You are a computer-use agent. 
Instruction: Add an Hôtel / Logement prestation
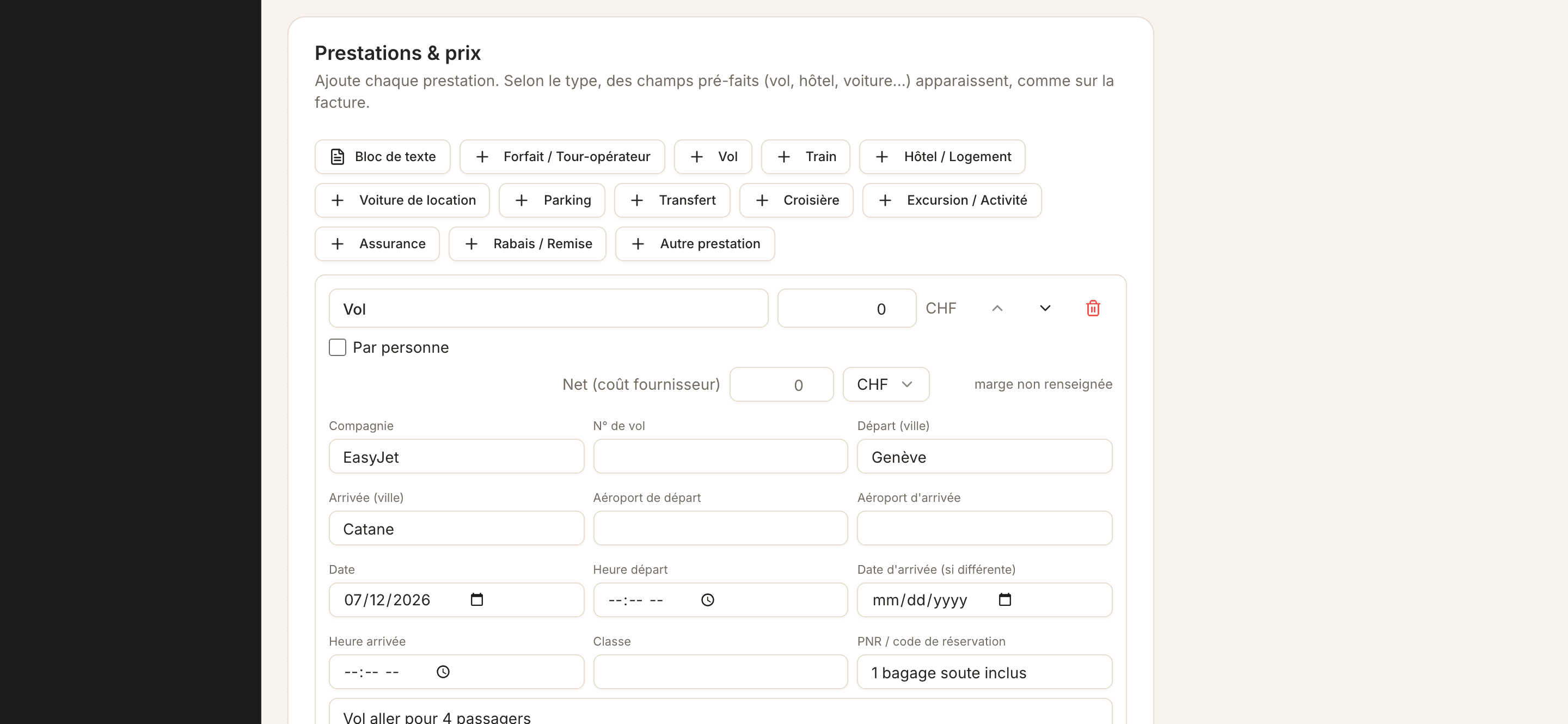coord(942,157)
